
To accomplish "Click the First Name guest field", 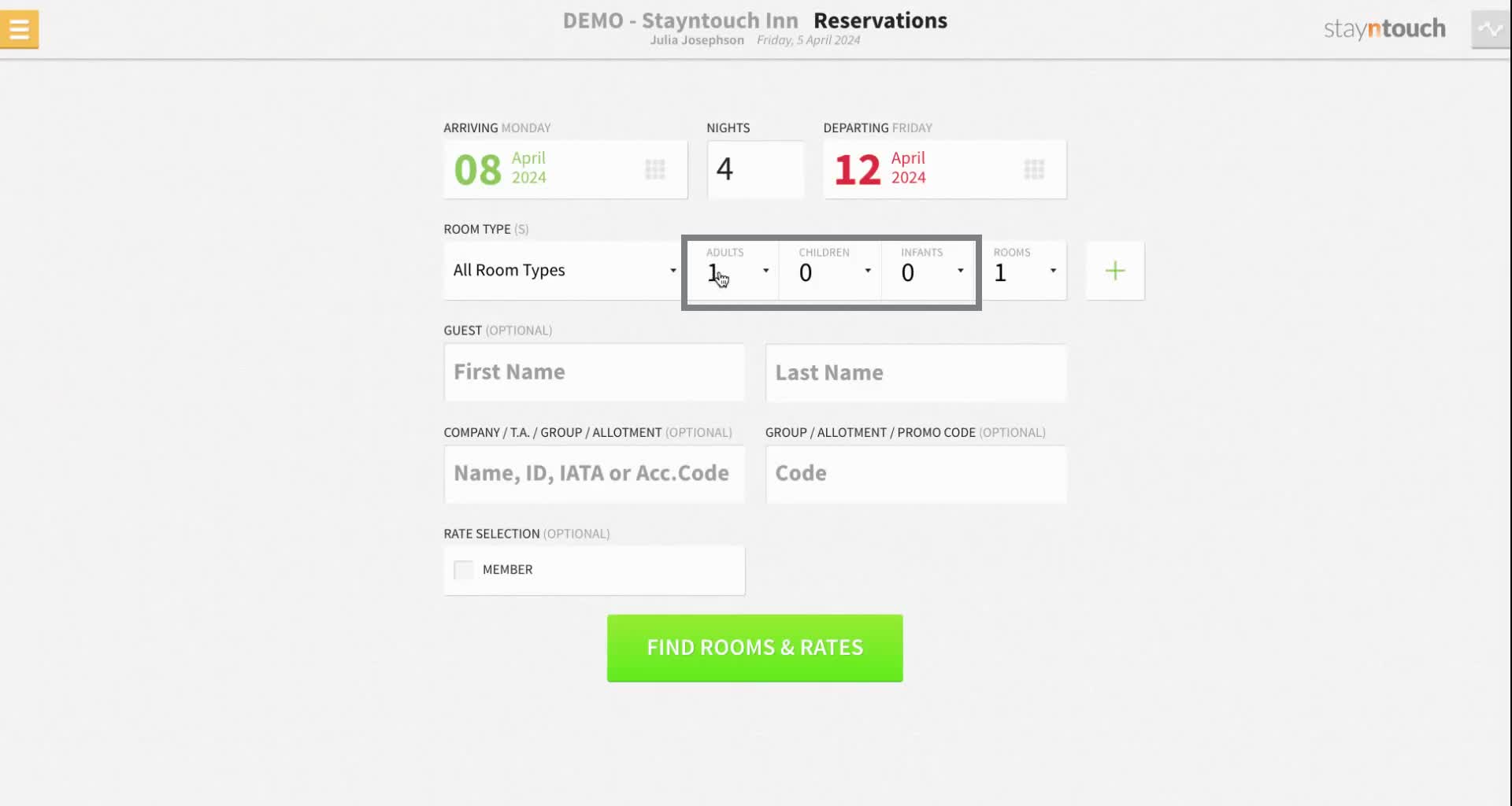I will [595, 372].
